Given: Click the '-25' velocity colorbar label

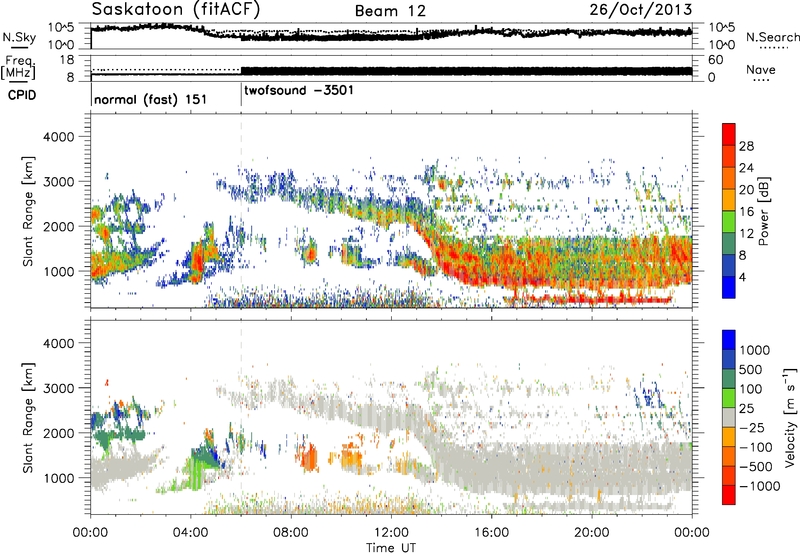Looking at the screenshot, I should (x=753, y=428).
